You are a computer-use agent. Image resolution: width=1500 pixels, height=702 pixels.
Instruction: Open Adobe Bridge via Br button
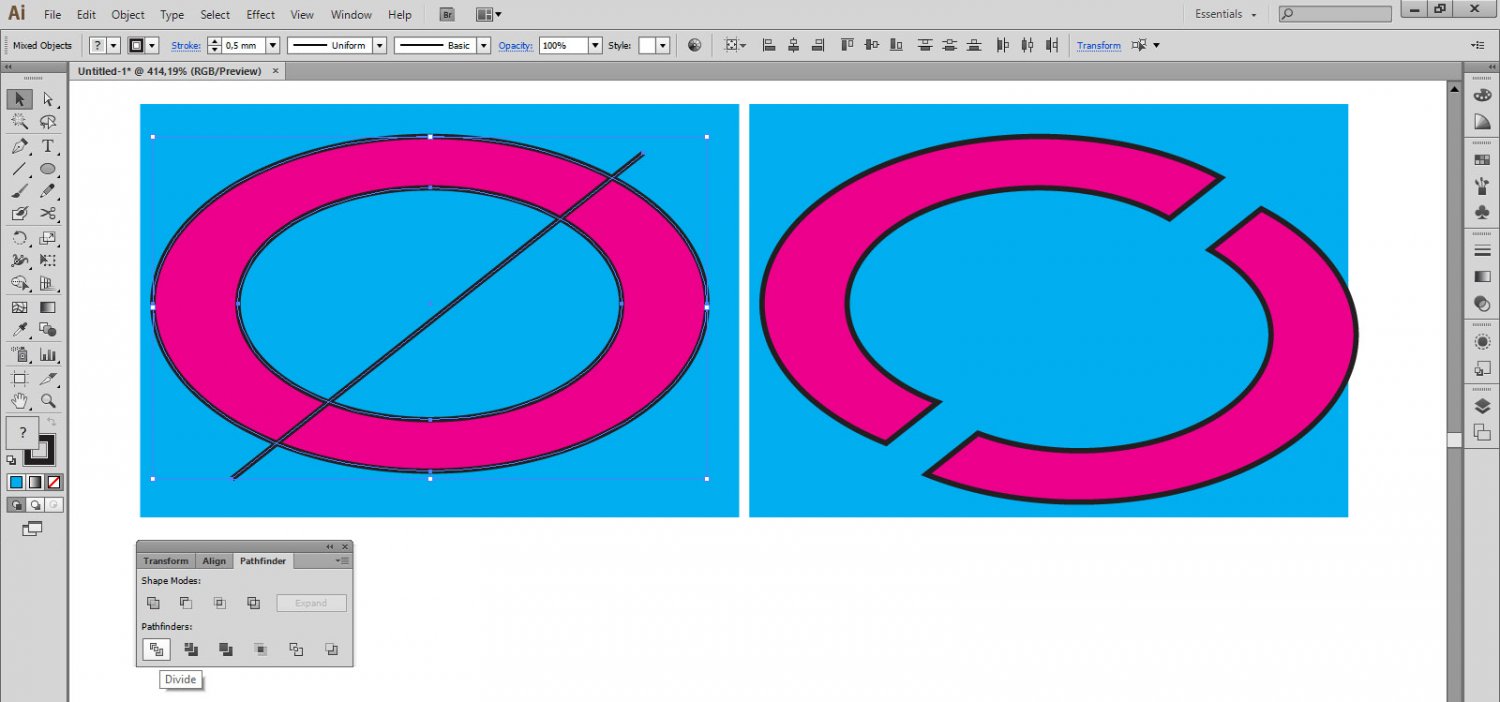(448, 15)
